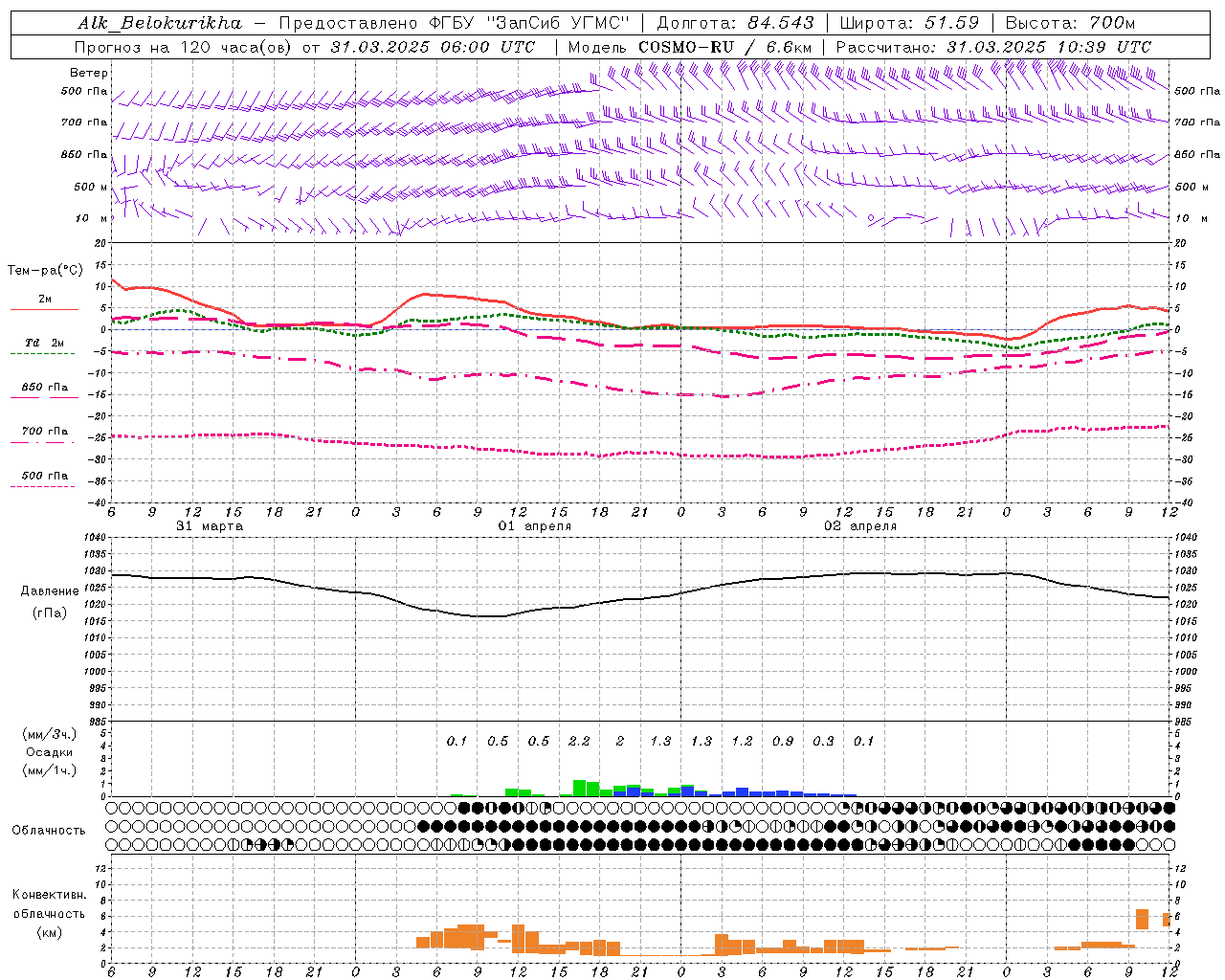Click the '(гПа)' unit under Давление
The width and height of the screenshot is (1225, 980).
coord(50,613)
